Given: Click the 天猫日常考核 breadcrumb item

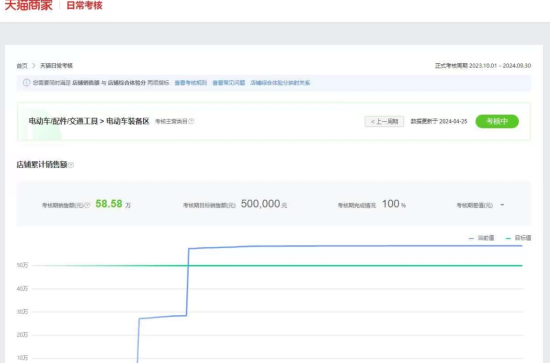Looking at the screenshot, I should pos(56,66).
